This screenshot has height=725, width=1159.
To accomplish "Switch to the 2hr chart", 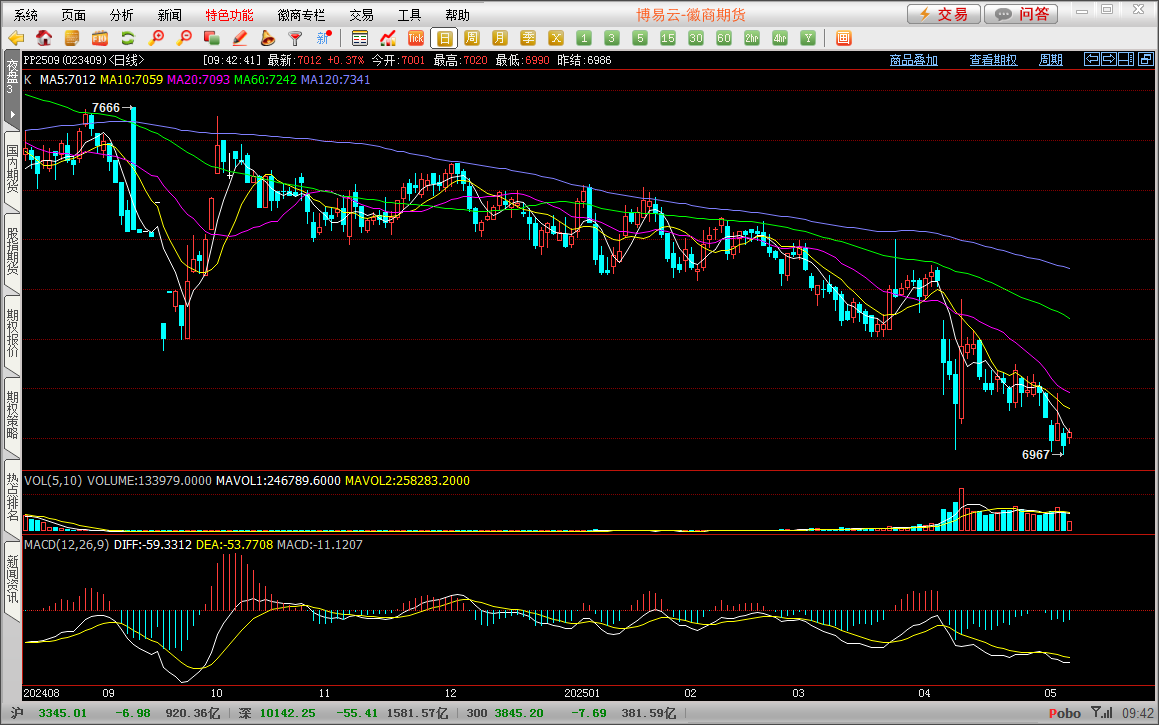I will tap(752, 38).
